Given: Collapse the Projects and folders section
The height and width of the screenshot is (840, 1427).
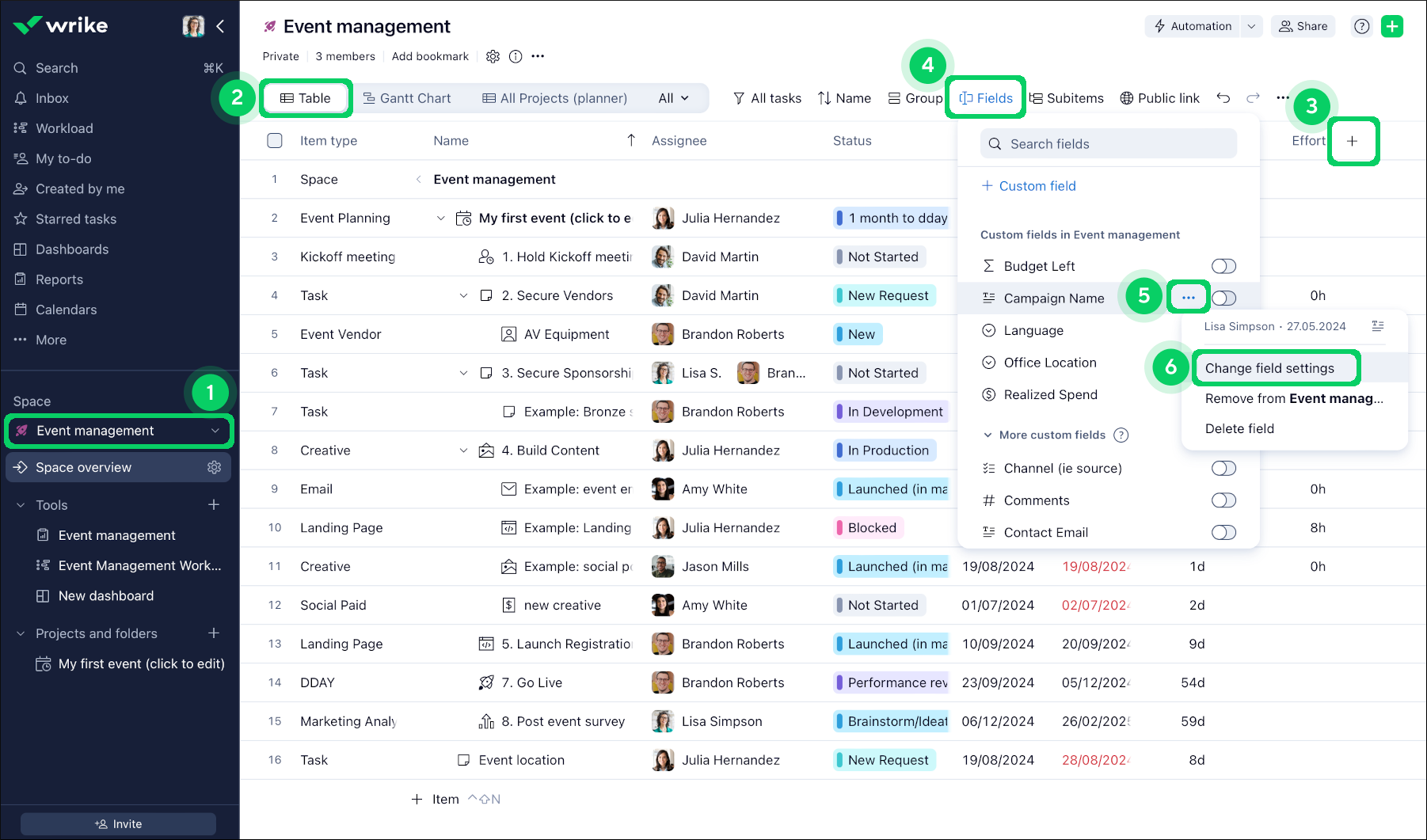Looking at the screenshot, I should tap(21, 633).
